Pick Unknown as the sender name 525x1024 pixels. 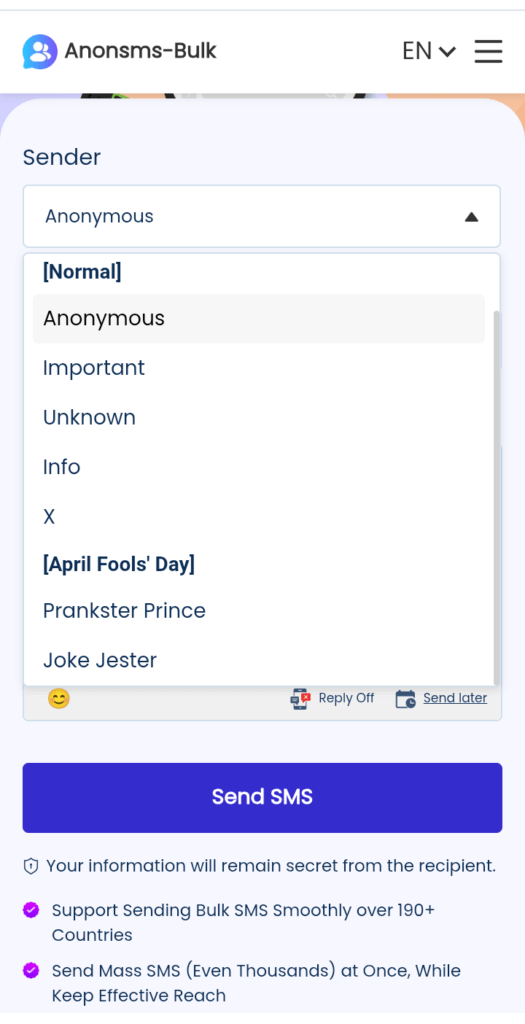click(x=259, y=418)
